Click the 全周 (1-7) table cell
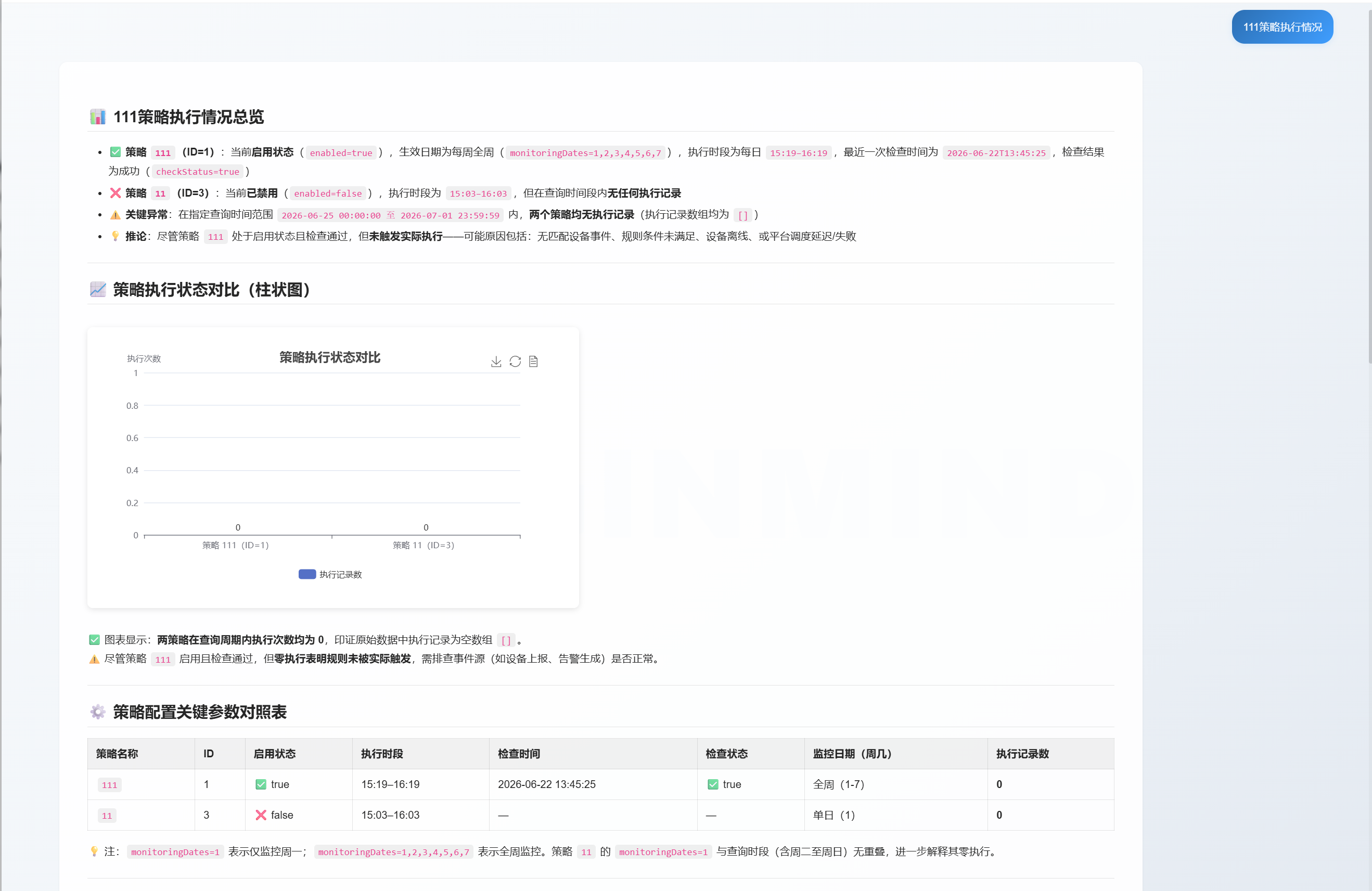 click(896, 784)
